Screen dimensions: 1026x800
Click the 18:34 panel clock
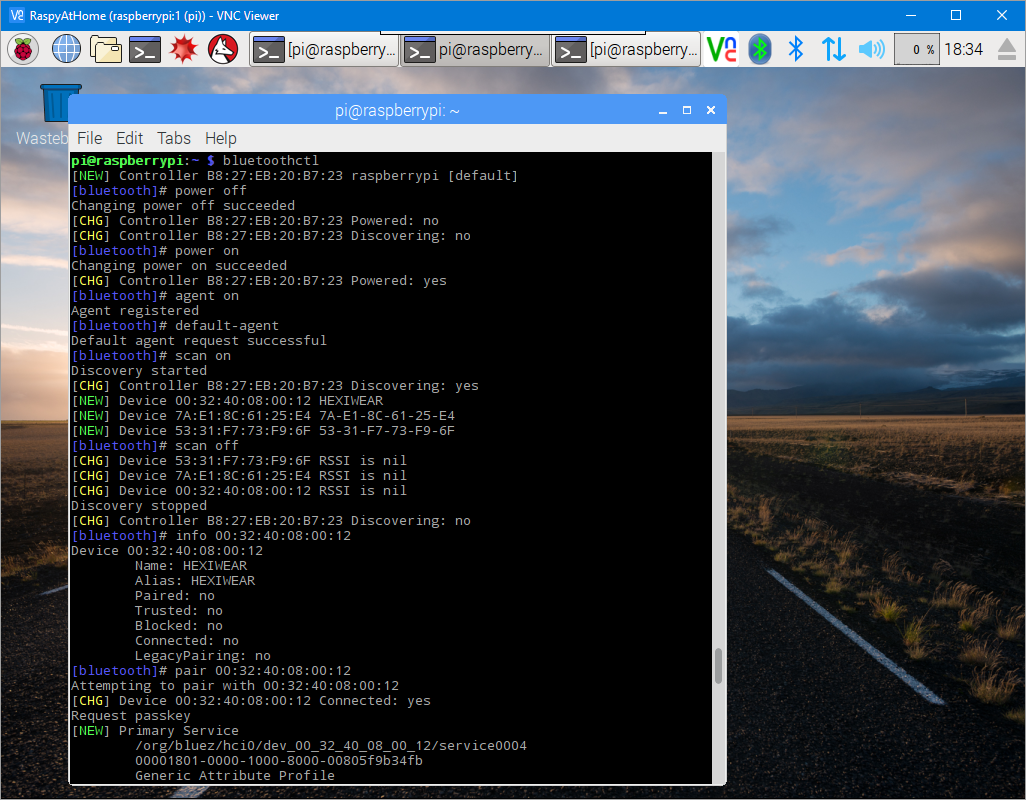coord(963,49)
